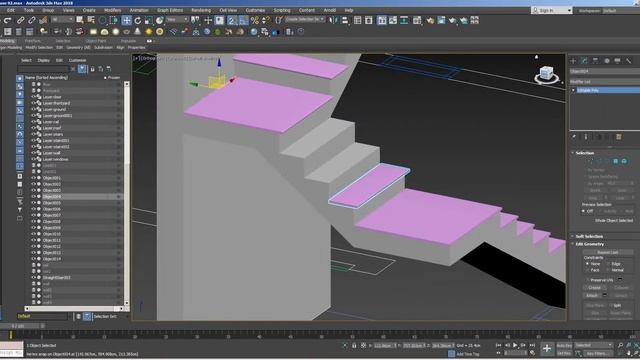Switch to the Object Paint ribbon tab

(x=96, y=41)
